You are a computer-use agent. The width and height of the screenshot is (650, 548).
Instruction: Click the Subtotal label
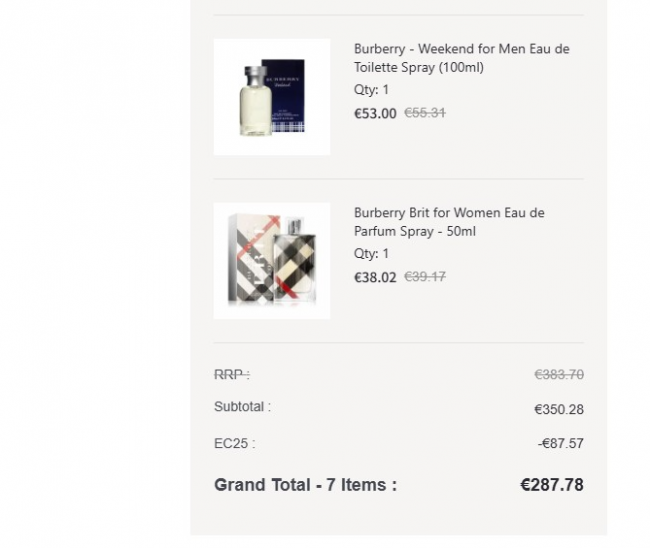(x=242, y=407)
